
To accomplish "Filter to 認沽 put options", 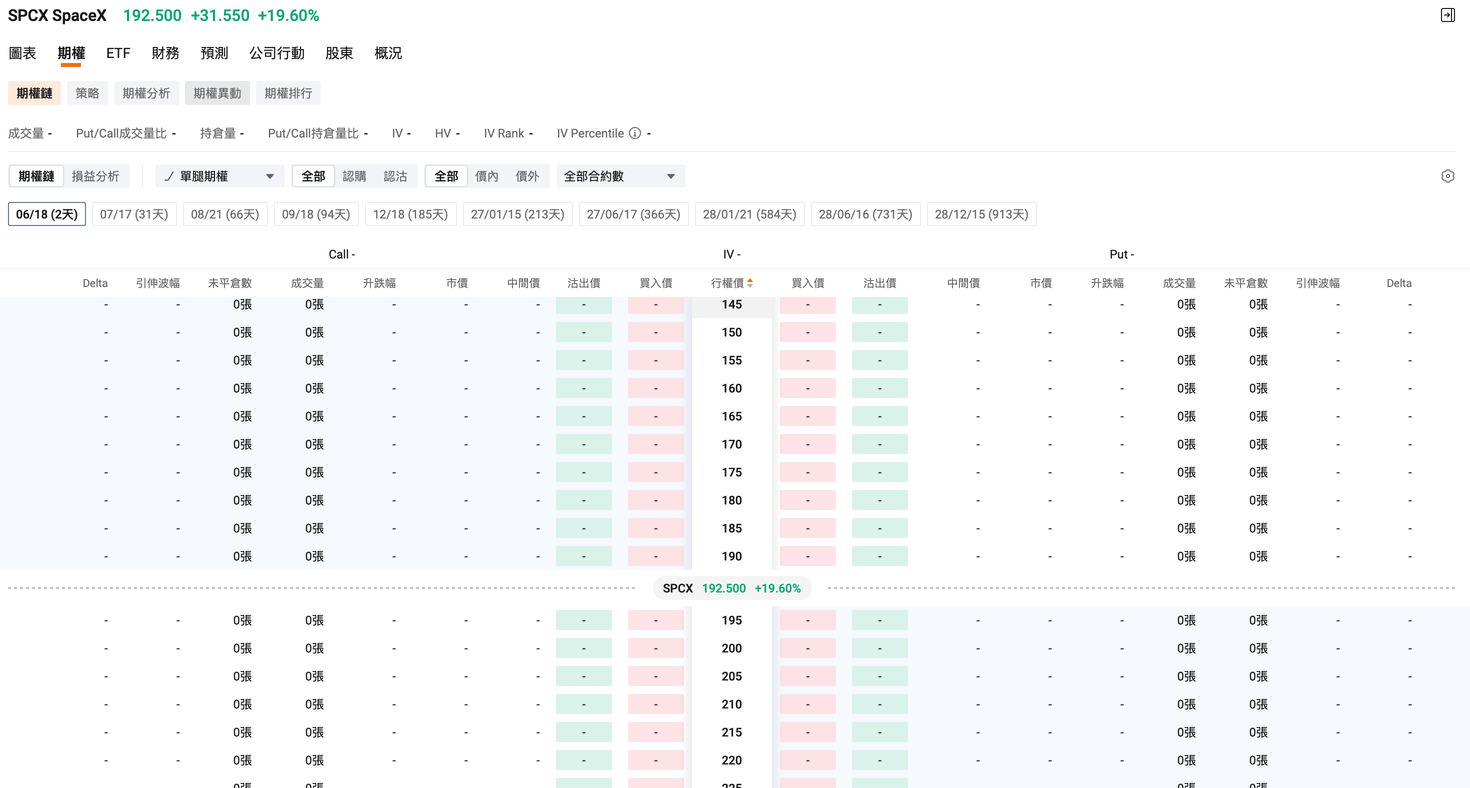I will pos(395,176).
